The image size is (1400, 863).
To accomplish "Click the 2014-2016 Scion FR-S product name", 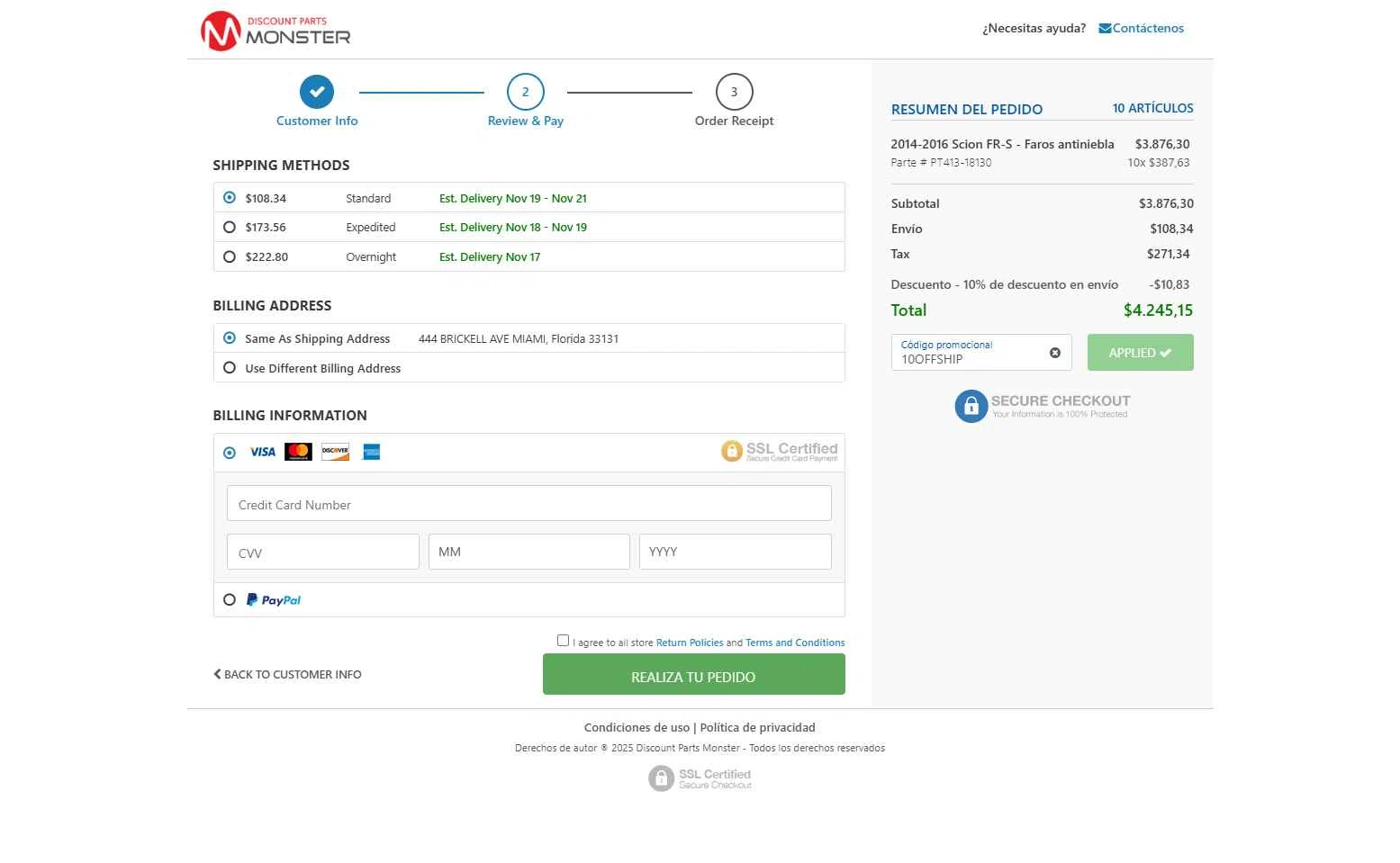I will click(x=1002, y=144).
